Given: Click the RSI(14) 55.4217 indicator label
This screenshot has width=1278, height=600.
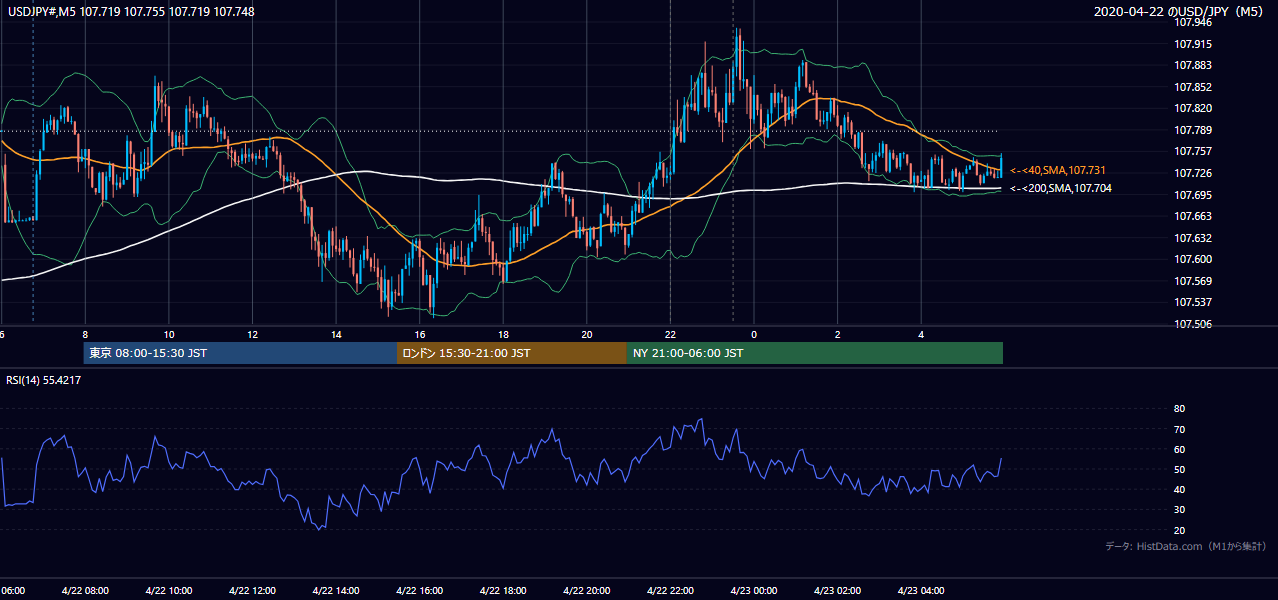Looking at the screenshot, I should (44, 380).
